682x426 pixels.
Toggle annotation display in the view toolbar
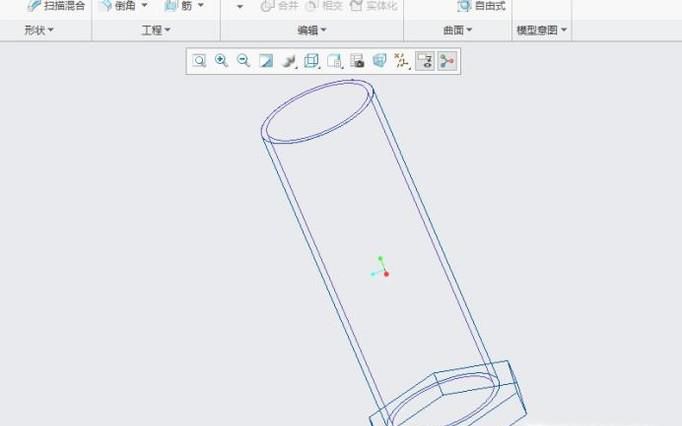click(425, 61)
